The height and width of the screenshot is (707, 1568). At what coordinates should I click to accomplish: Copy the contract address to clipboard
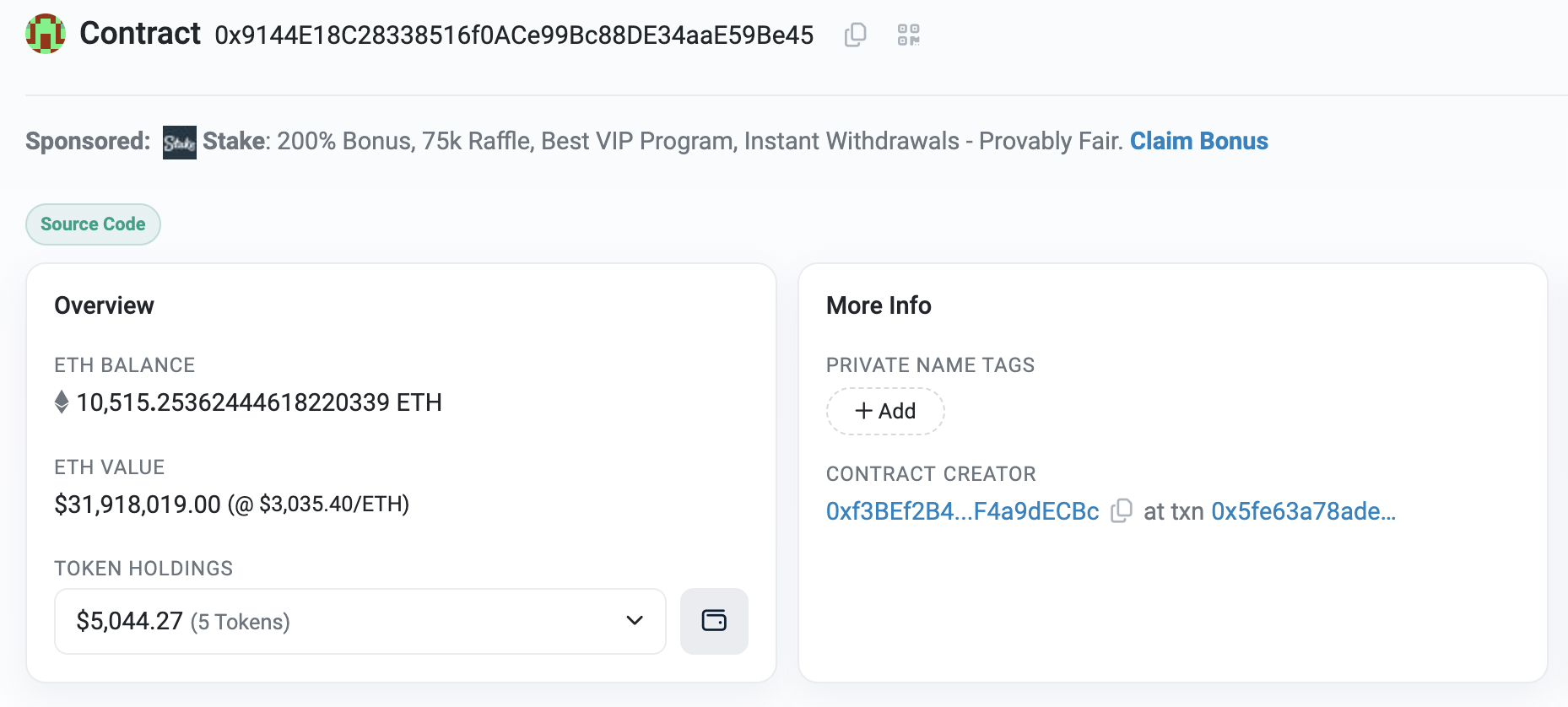[856, 35]
